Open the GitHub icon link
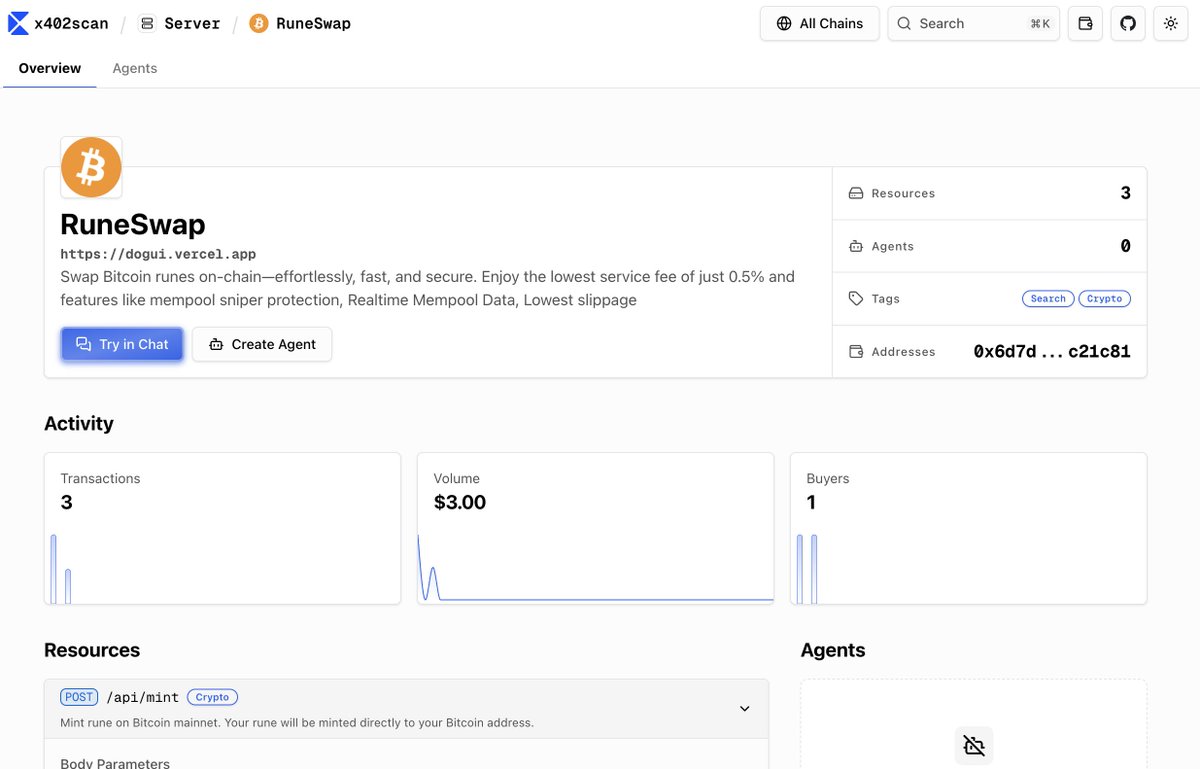Screen dimensions: 1200x769 click(1128, 23)
